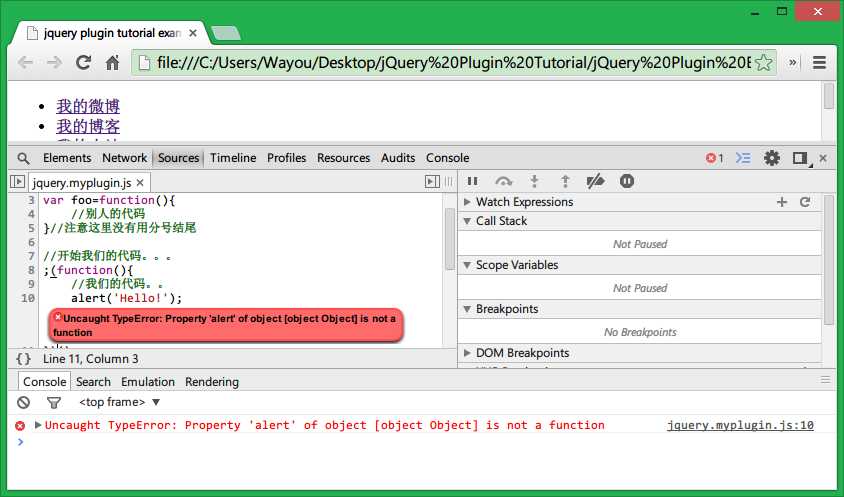844x497 pixels.
Task: Click the browser forward arrow
Action: coord(54,63)
